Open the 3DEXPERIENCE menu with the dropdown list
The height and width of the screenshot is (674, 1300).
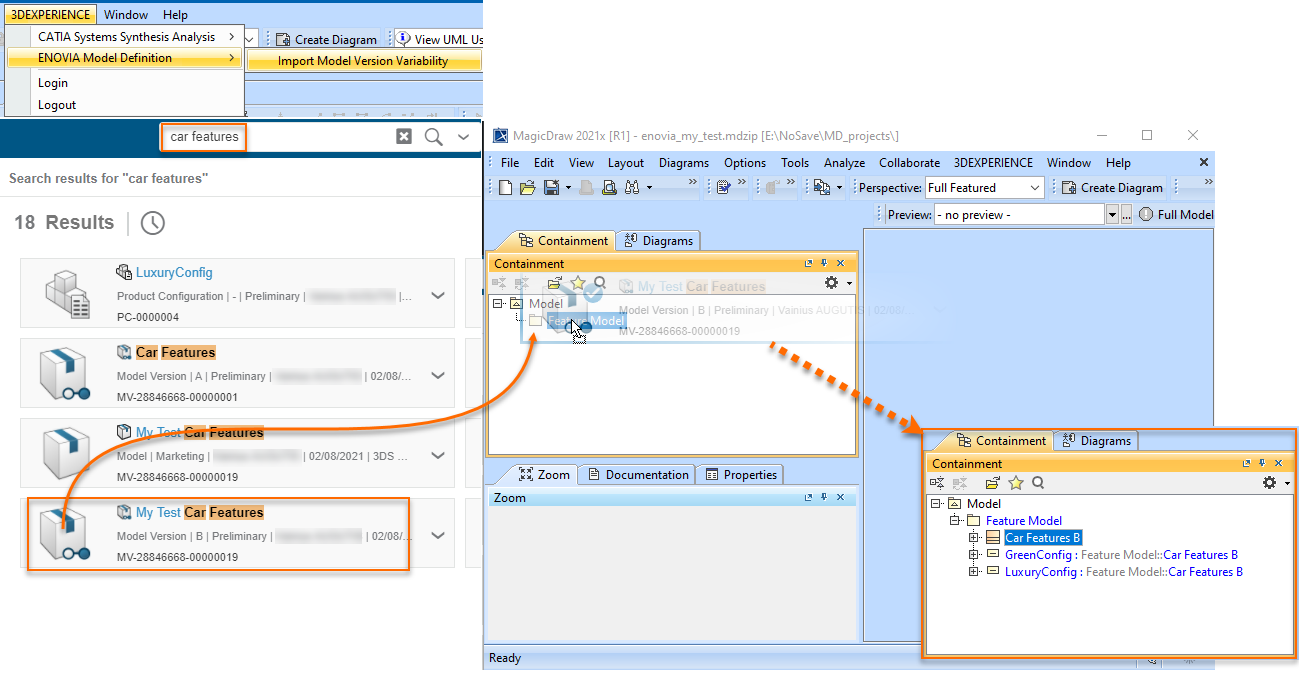pos(50,14)
